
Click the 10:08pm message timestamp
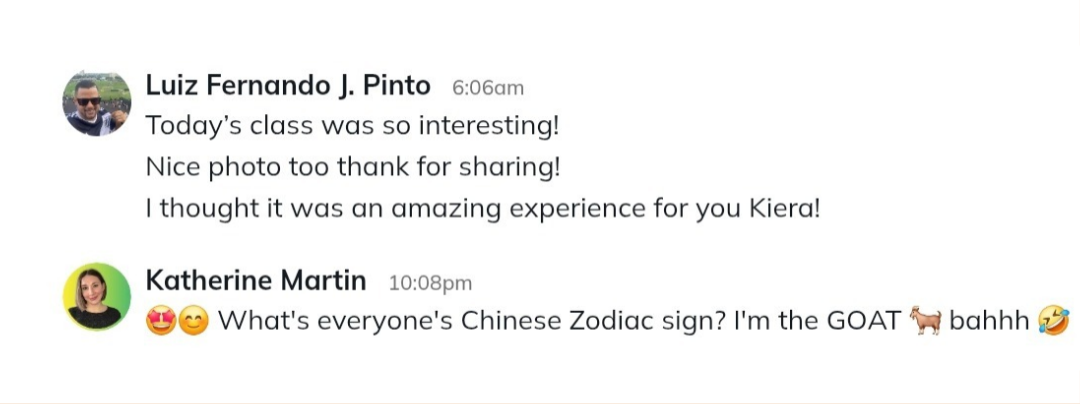click(430, 283)
